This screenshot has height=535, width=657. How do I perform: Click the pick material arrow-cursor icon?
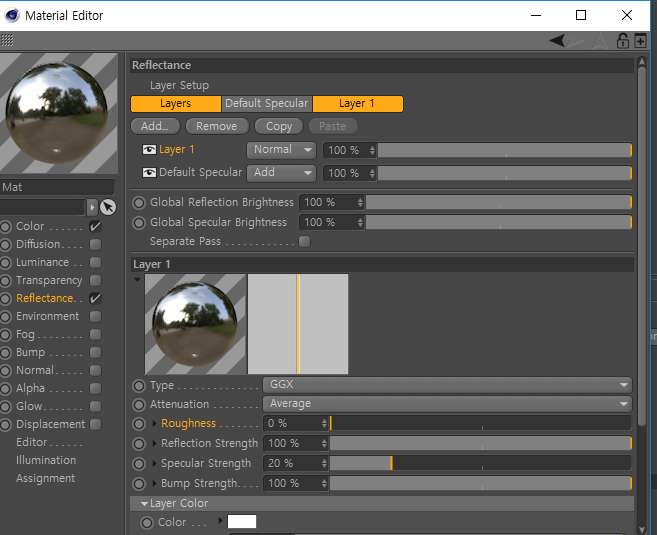(108, 207)
